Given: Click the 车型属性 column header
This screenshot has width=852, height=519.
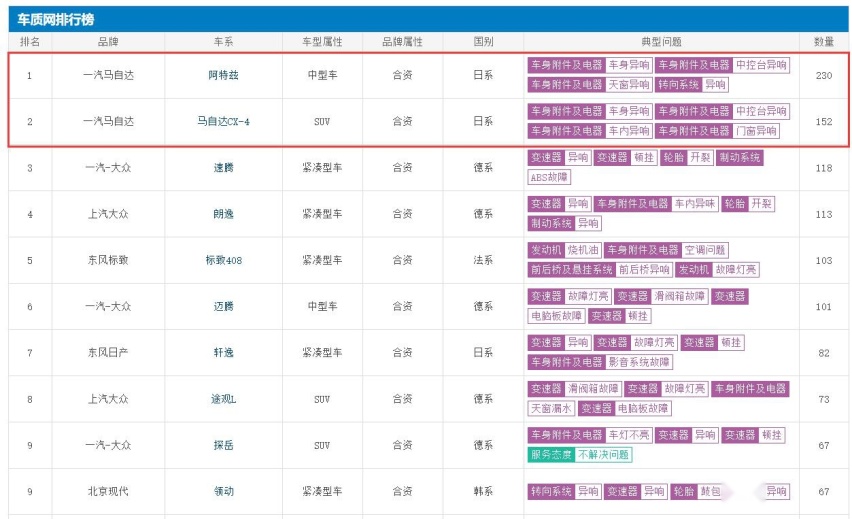Looking at the screenshot, I should (x=322, y=42).
